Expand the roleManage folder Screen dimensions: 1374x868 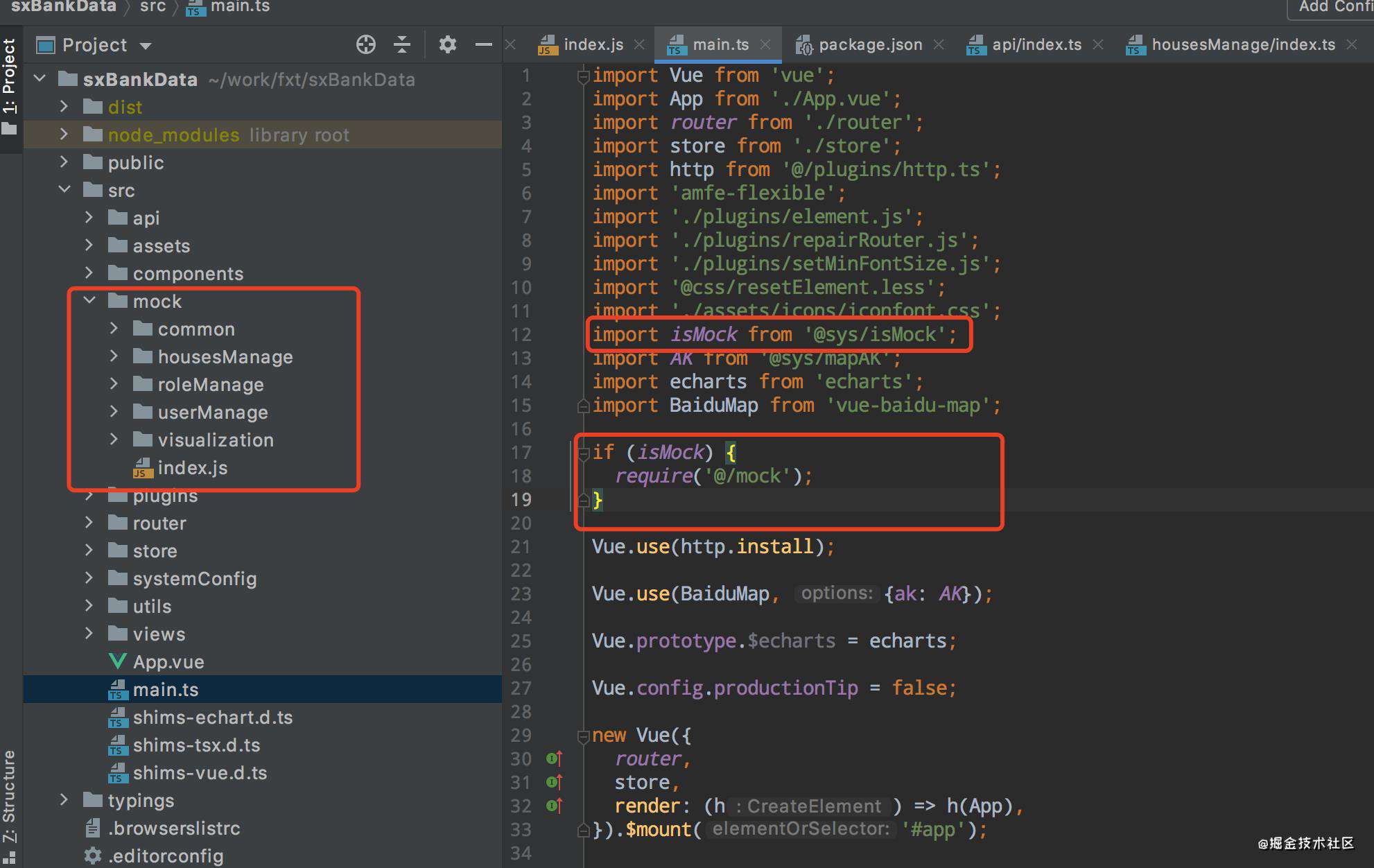point(114,383)
